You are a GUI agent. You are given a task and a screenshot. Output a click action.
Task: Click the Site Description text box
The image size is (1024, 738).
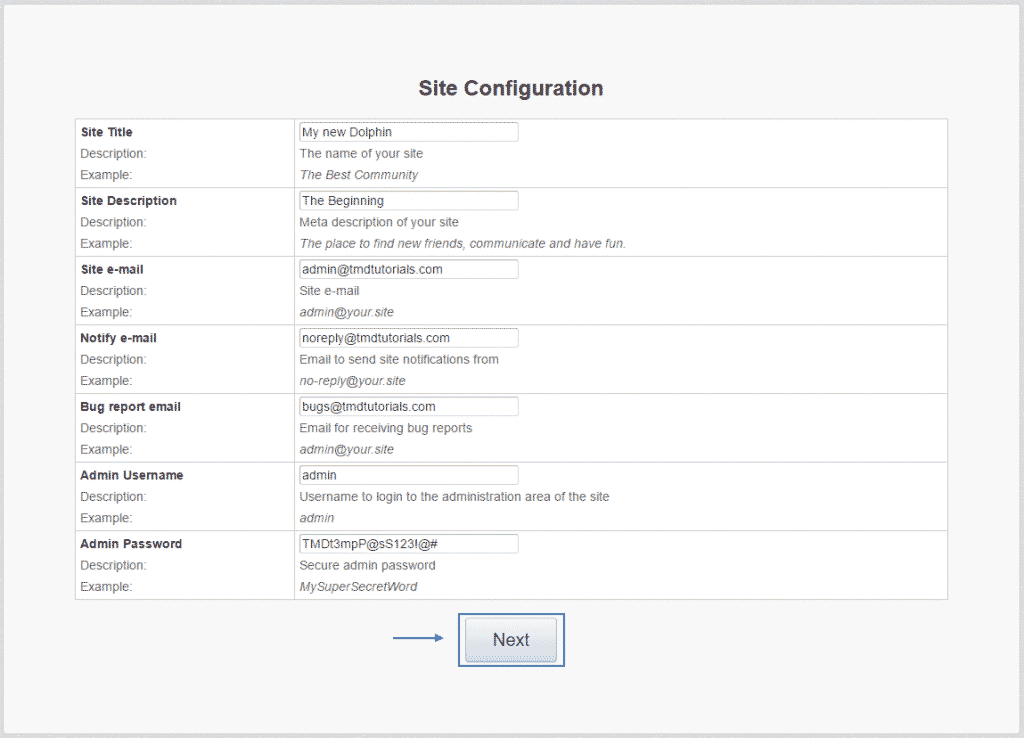click(x=408, y=201)
